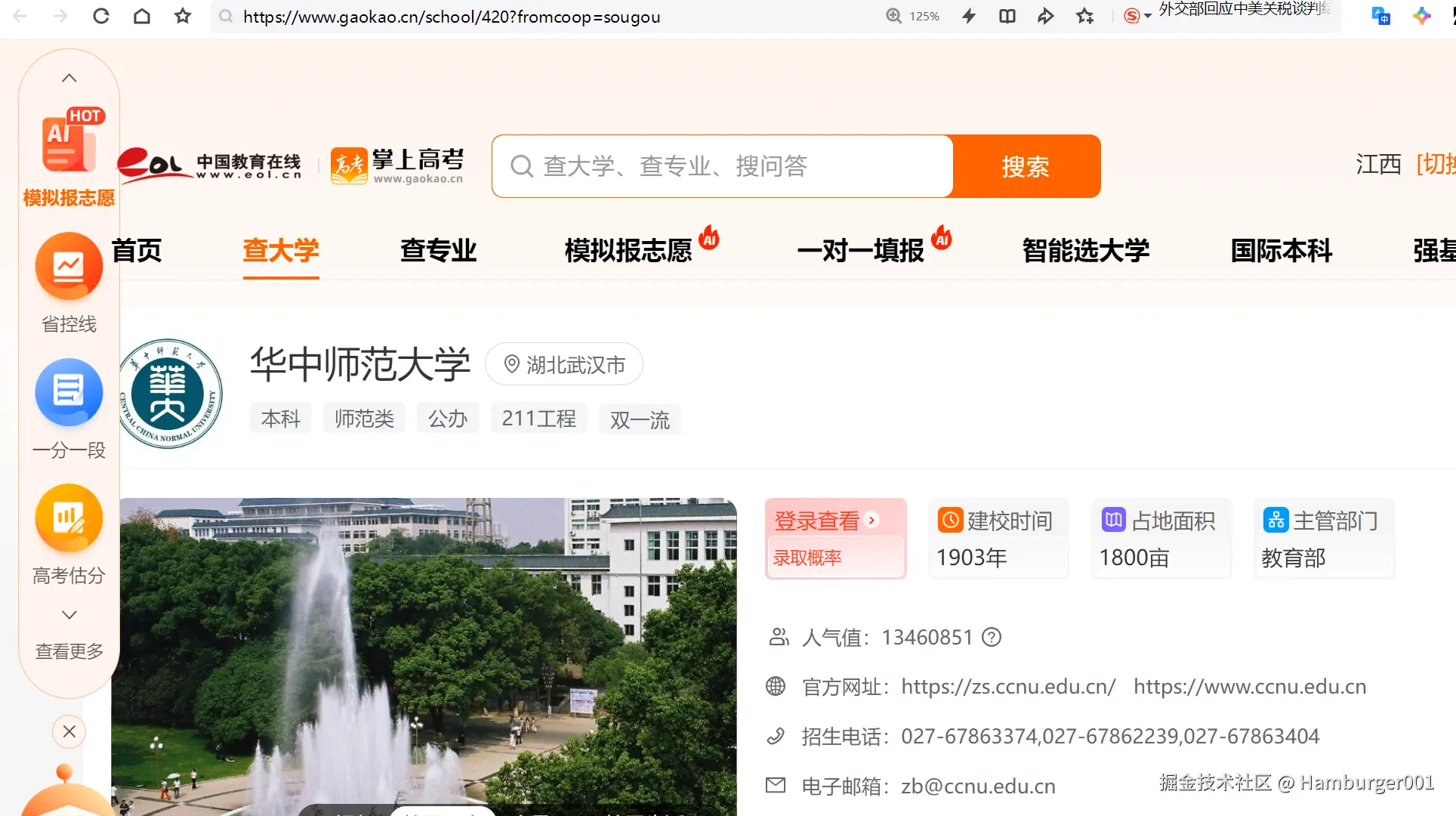The image size is (1456, 816).
Task: Open the 一分一段 sidebar icon
Action: (69, 392)
